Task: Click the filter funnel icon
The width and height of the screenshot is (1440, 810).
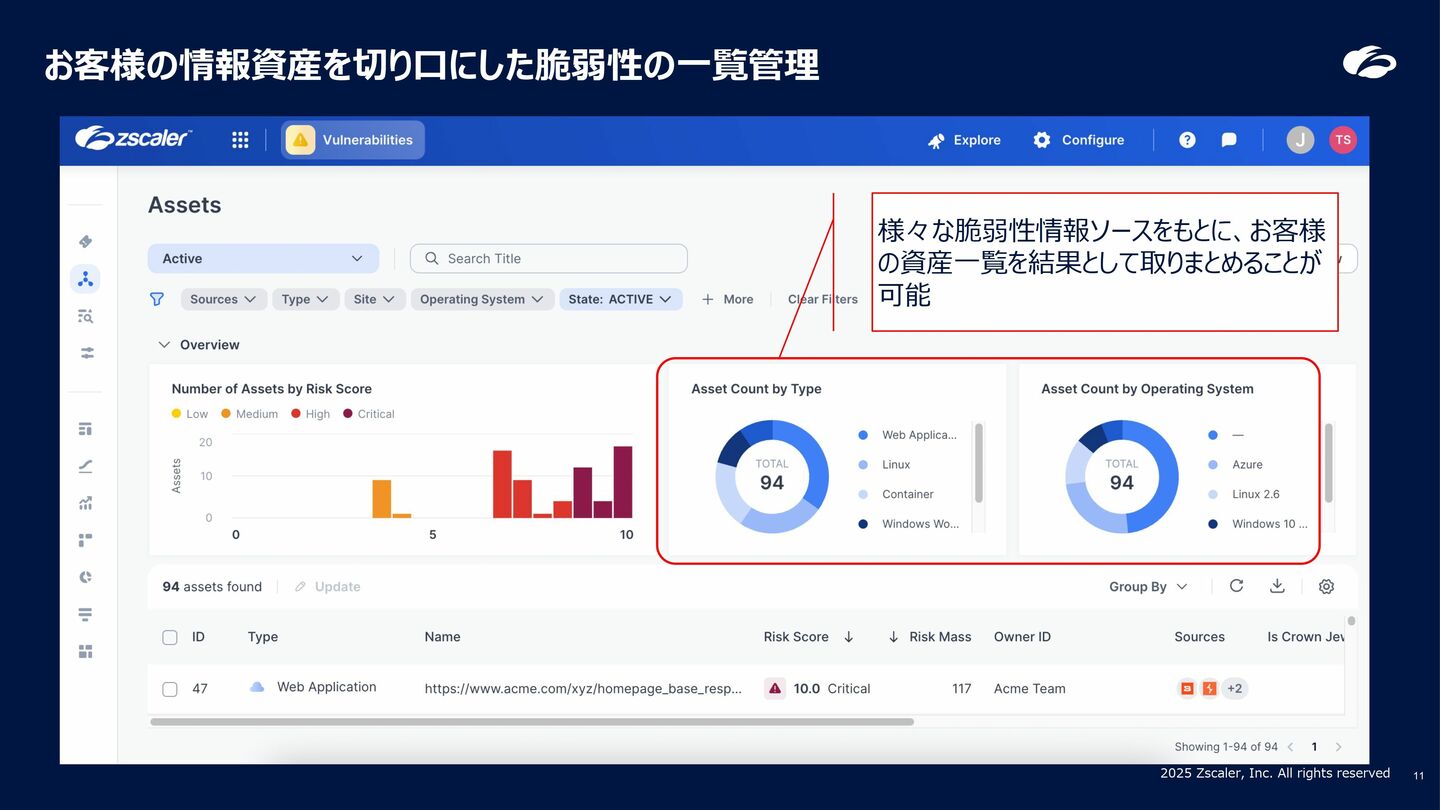Action: [157, 299]
